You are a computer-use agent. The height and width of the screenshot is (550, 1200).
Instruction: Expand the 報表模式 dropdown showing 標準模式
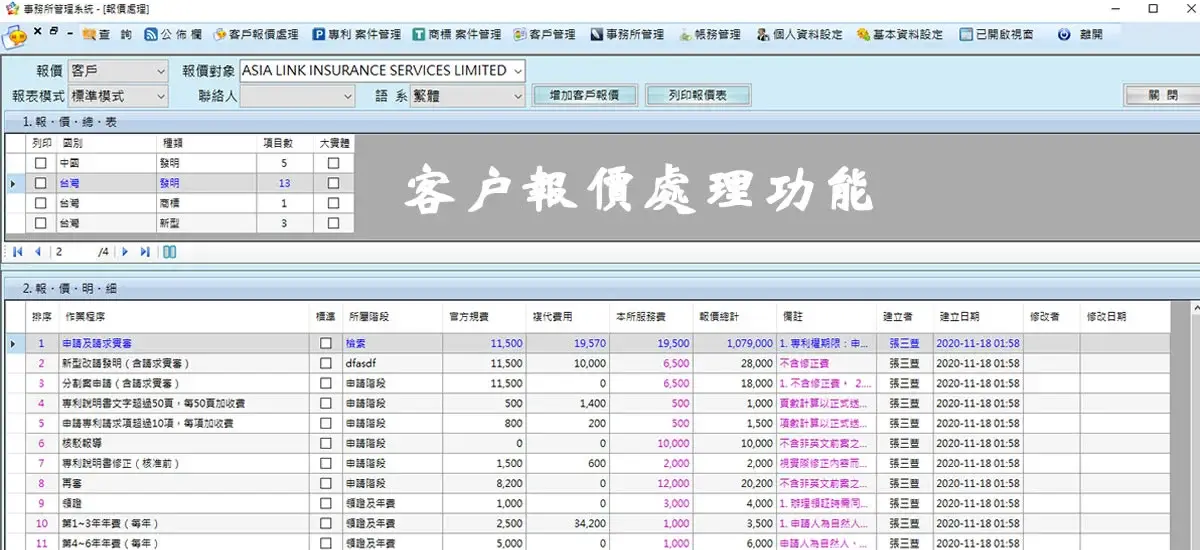161,96
